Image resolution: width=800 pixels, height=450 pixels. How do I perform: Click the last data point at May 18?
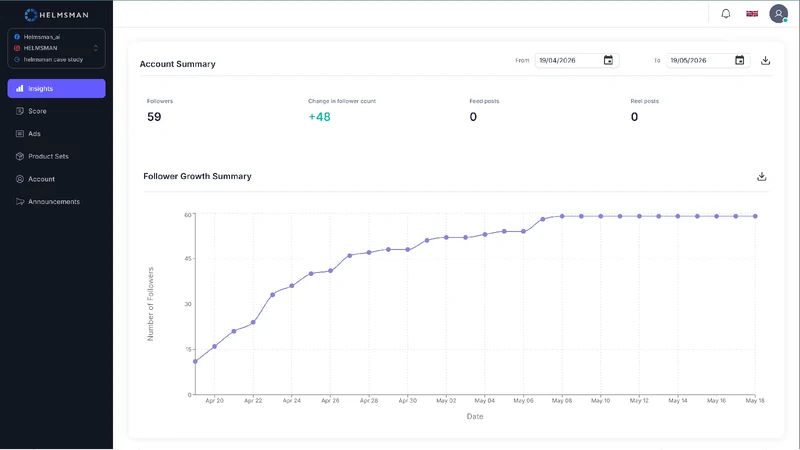(755, 216)
